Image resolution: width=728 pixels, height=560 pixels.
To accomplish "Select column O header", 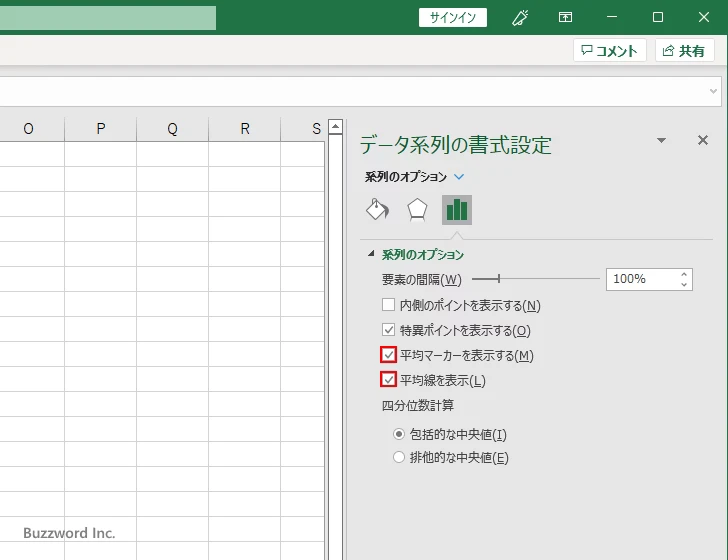I will click(29, 129).
